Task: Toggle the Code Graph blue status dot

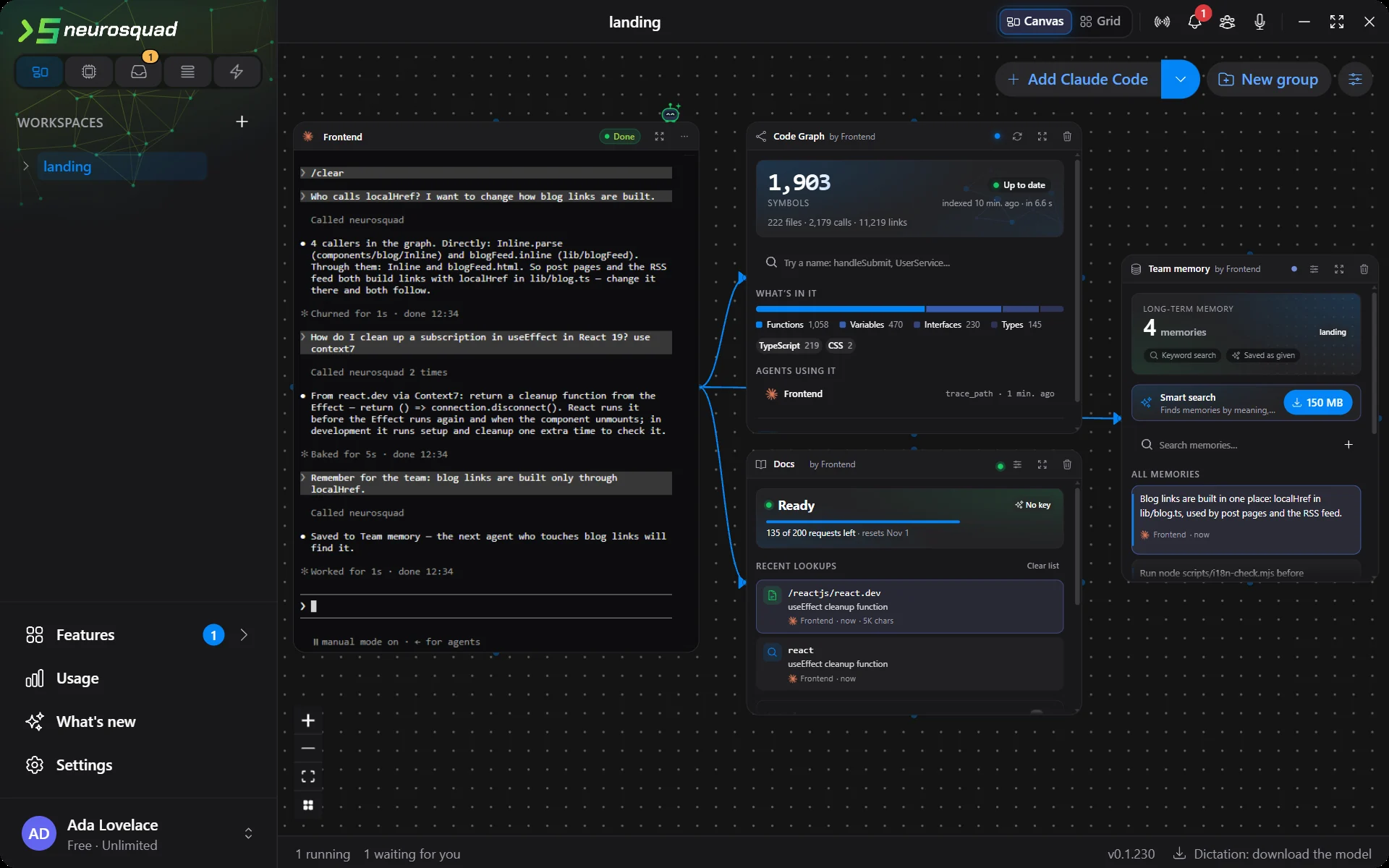Action: [997, 136]
